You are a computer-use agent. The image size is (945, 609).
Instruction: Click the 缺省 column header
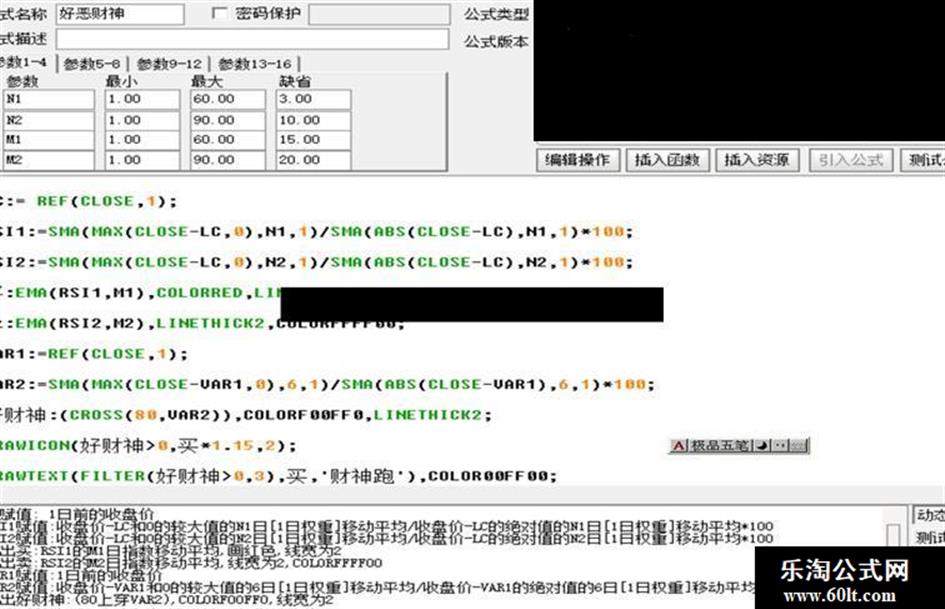pos(295,81)
